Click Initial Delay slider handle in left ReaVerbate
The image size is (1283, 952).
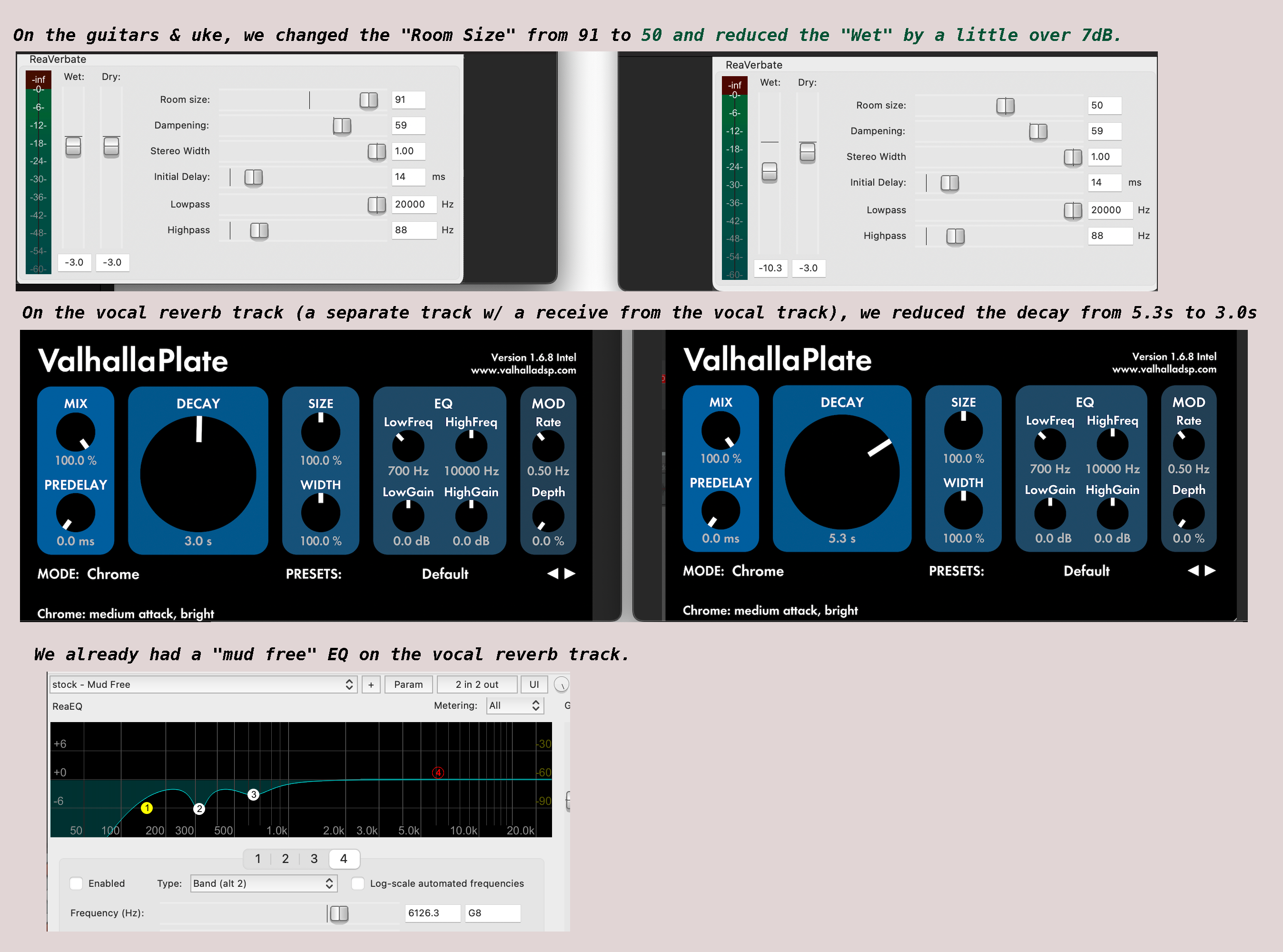coord(254,177)
